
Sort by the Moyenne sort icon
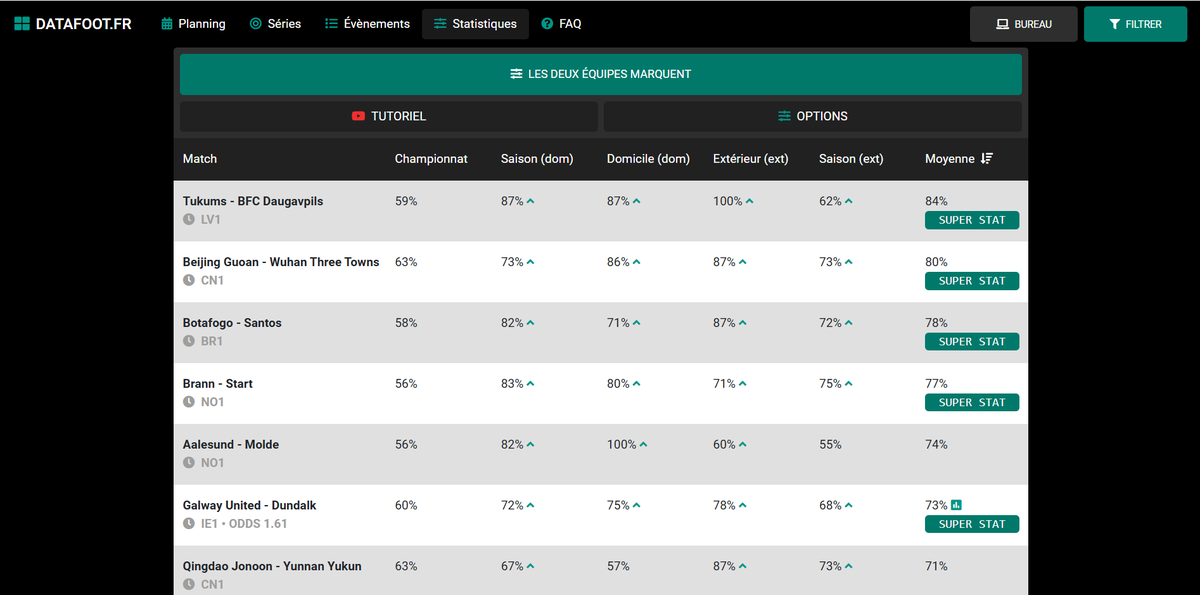[x=987, y=159]
